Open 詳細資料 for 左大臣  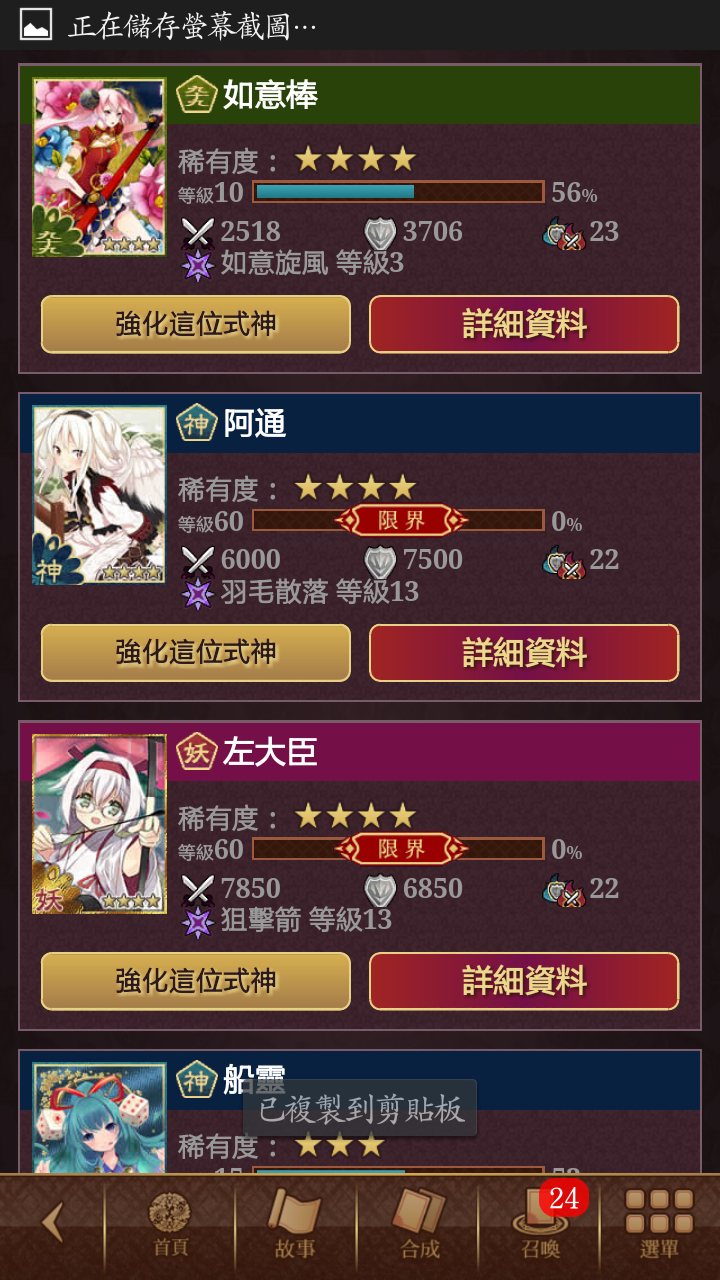click(524, 981)
